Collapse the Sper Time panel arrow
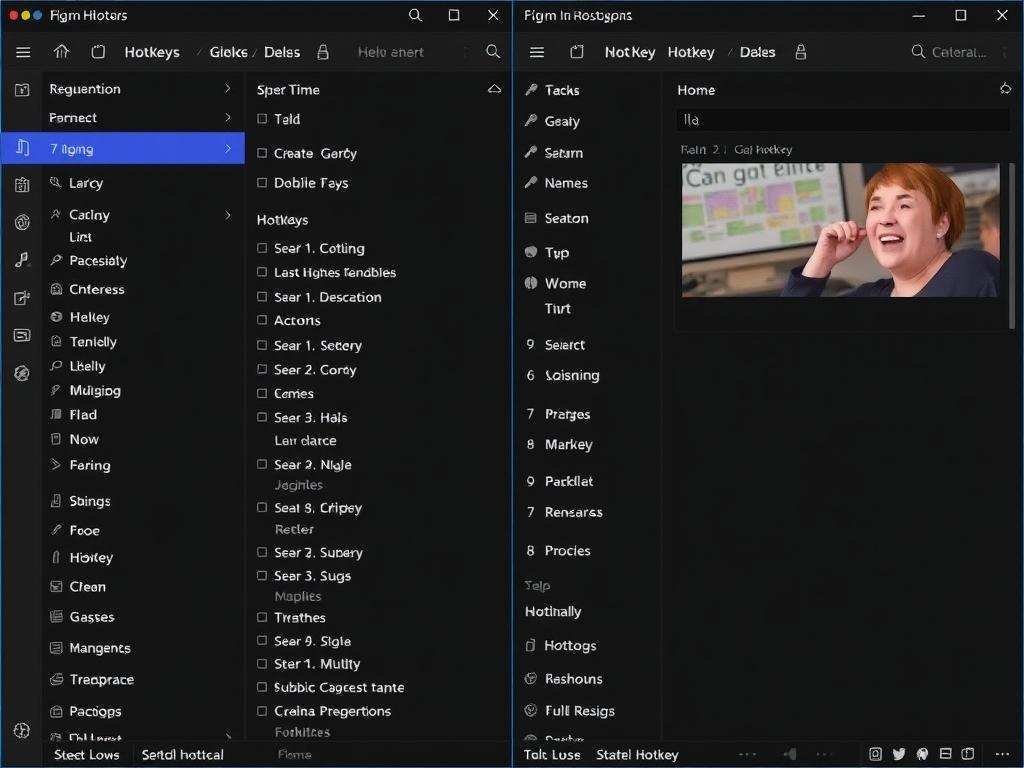The height and width of the screenshot is (768, 1024). tap(494, 89)
